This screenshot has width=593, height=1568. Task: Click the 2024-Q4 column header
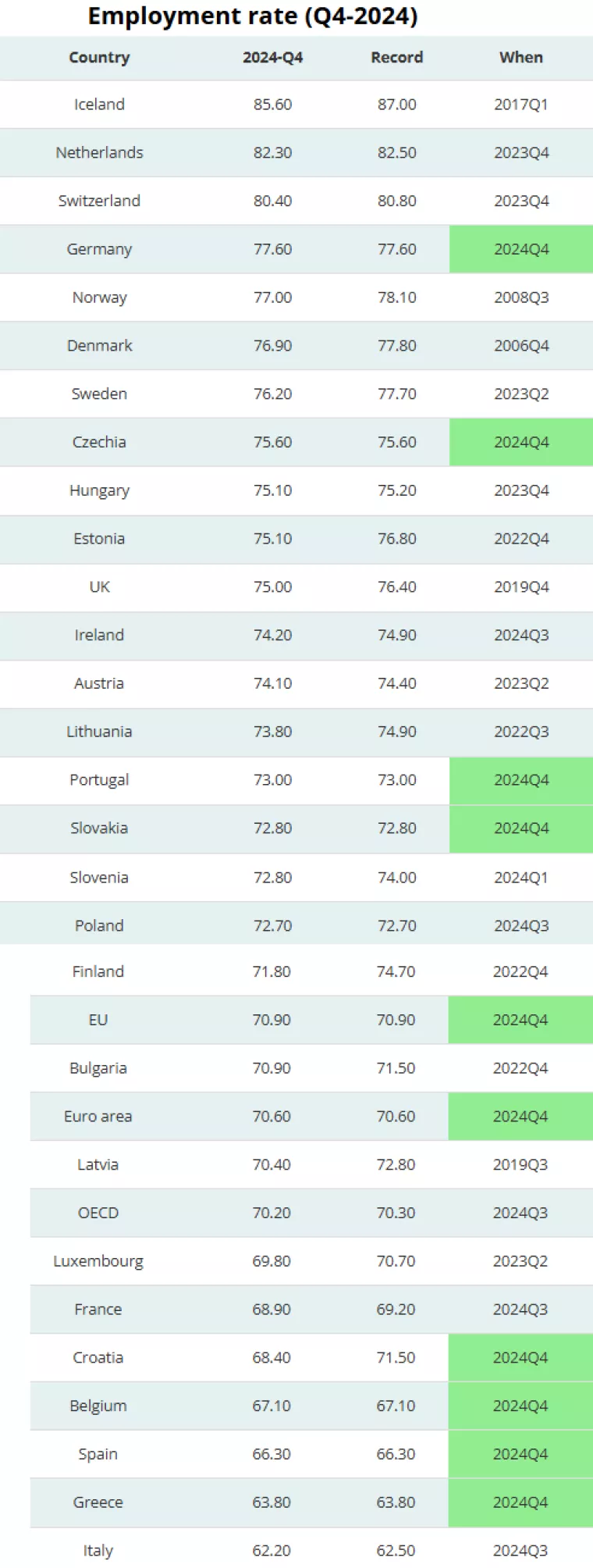pyautogui.click(x=272, y=58)
